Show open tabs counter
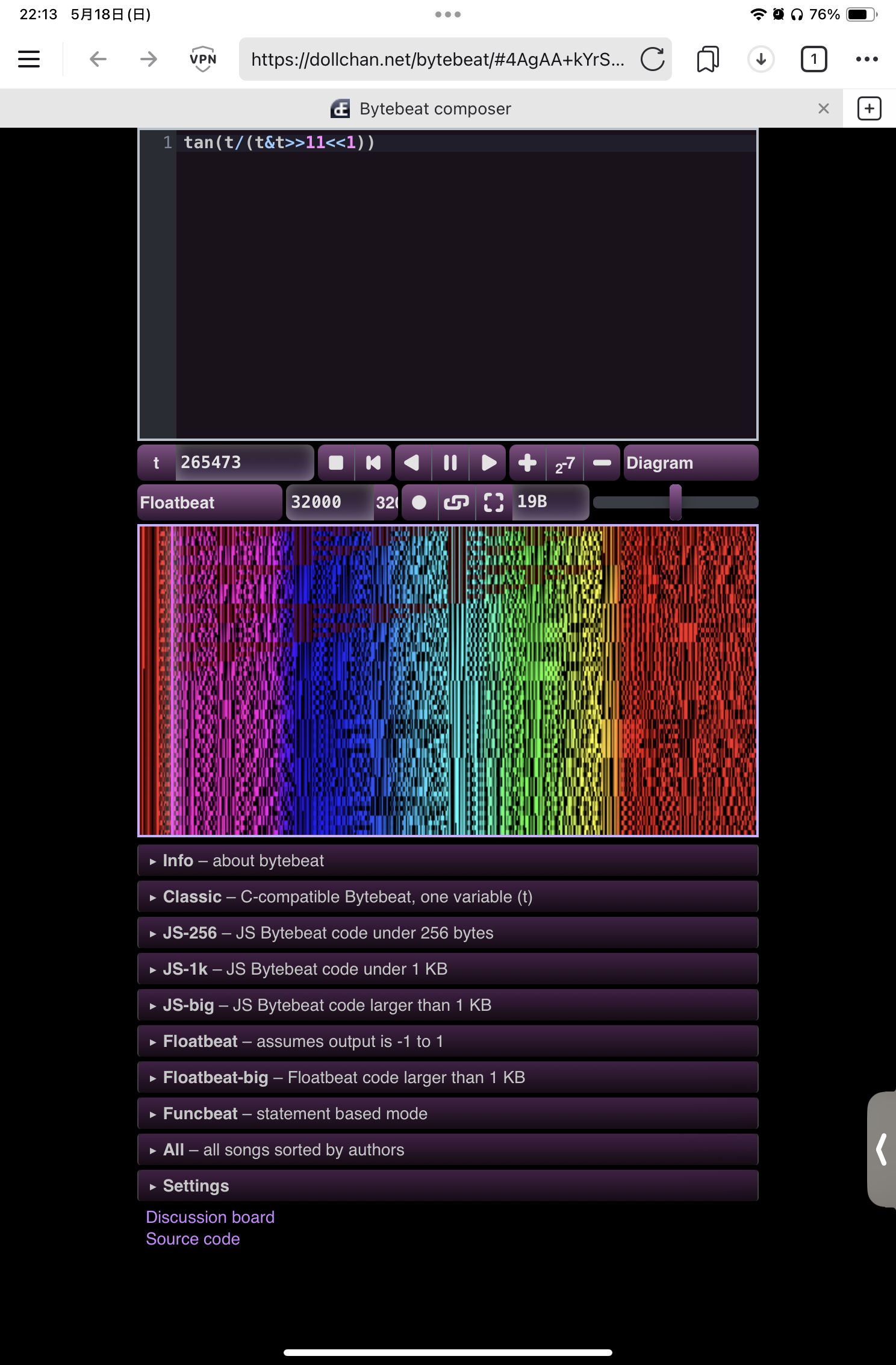 click(814, 59)
